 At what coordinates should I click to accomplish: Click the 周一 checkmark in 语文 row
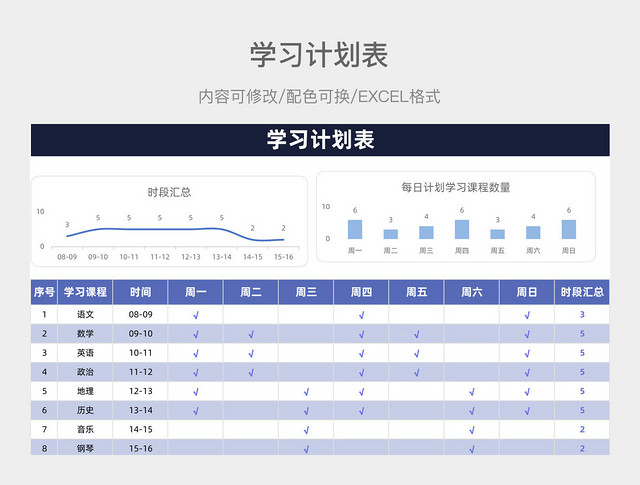pos(196,315)
